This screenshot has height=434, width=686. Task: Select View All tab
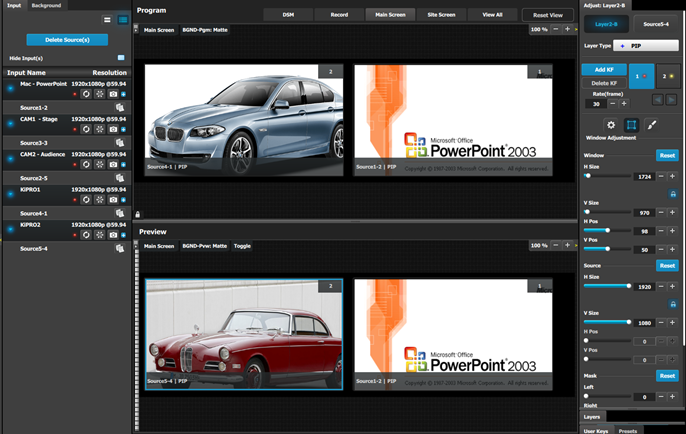[x=492, y=15]
